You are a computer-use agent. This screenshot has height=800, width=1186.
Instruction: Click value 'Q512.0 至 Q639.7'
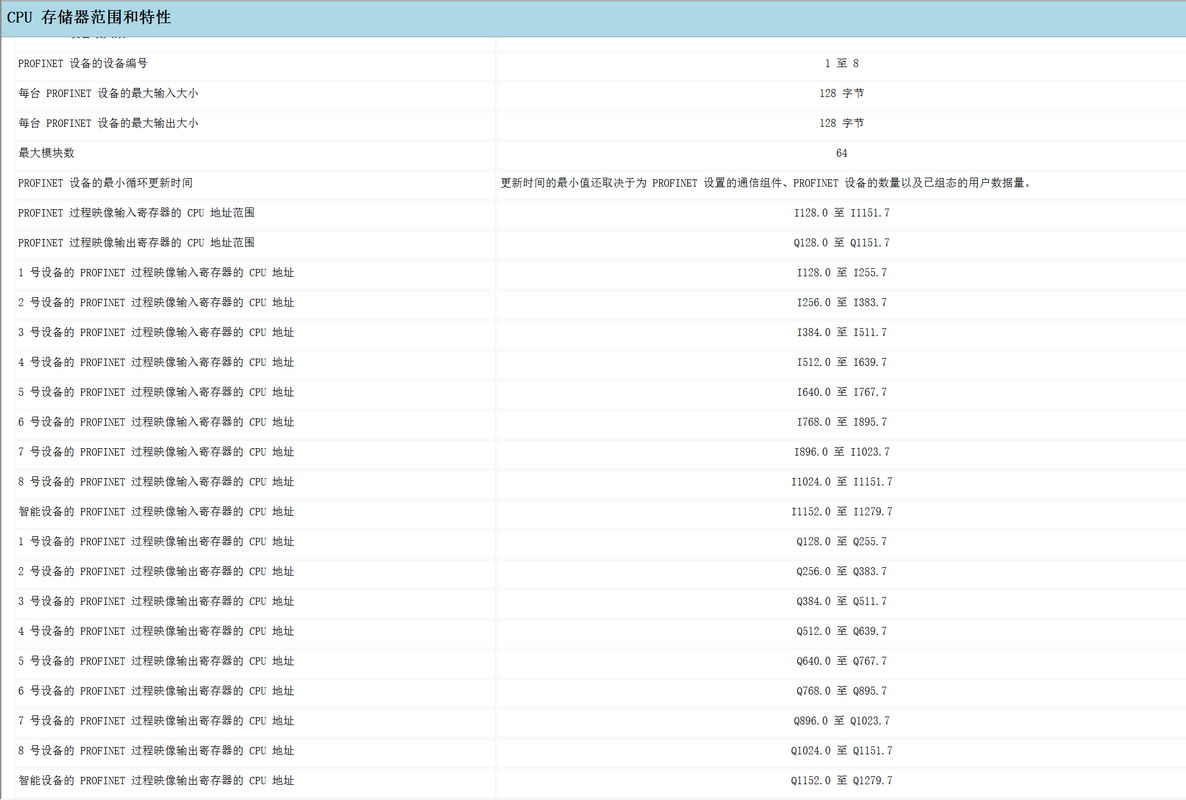pos(842,631)
